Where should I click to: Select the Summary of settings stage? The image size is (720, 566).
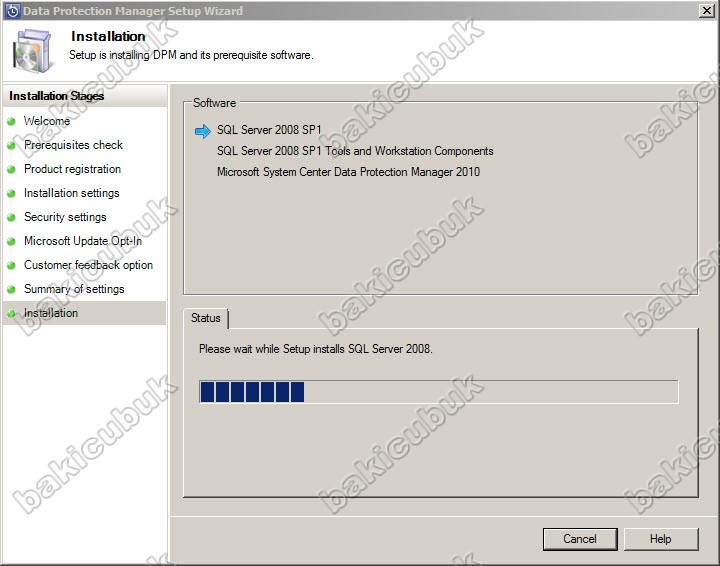point(74,289)
